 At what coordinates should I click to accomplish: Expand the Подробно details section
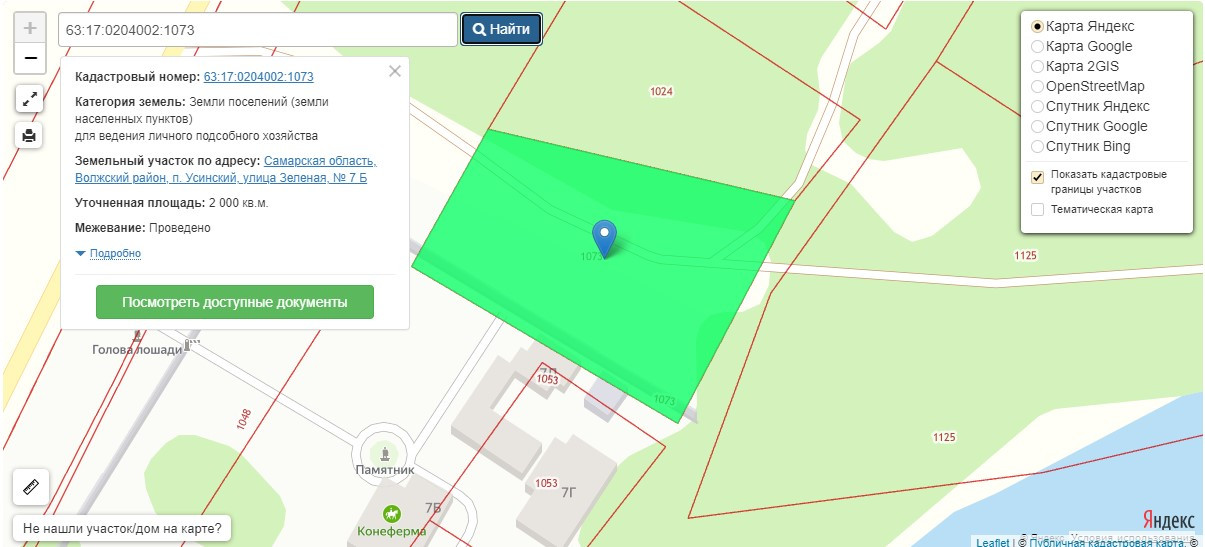pyautogui.click(x=108, y=253)
